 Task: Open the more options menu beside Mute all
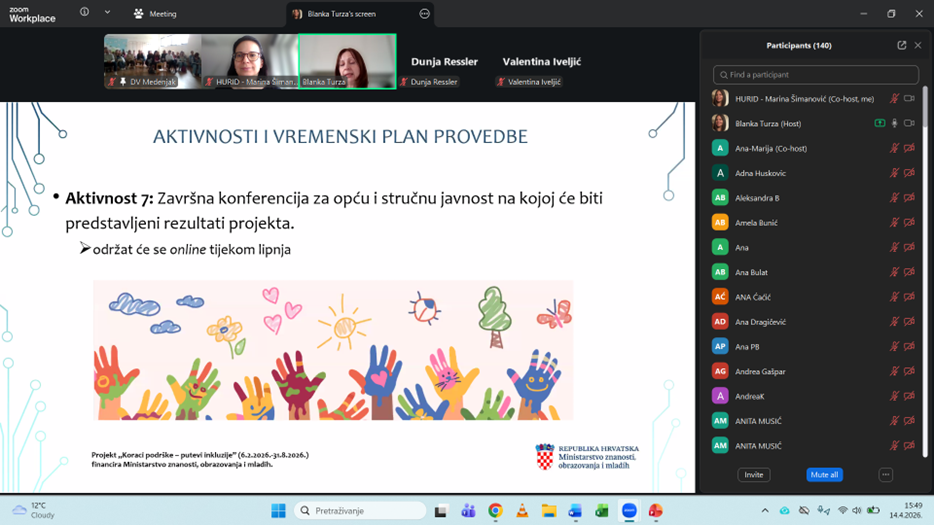coord(885,474)
